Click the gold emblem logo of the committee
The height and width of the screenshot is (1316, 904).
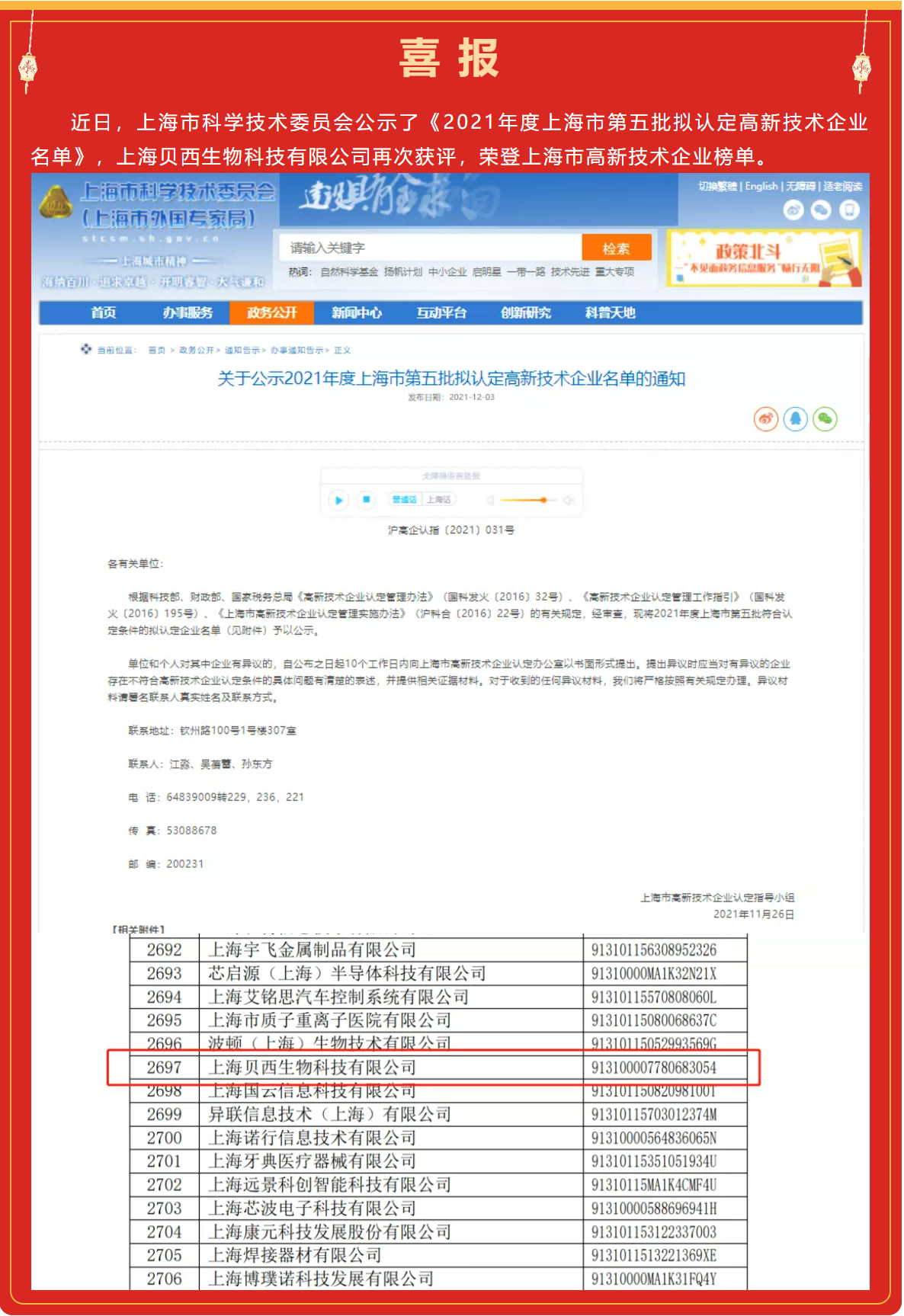pos(55,203)
